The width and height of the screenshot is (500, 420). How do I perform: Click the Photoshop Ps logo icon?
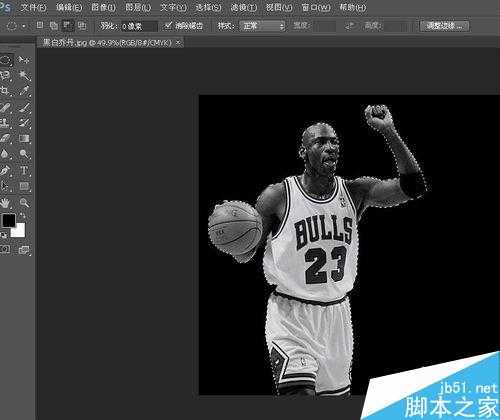coord(6,7)
